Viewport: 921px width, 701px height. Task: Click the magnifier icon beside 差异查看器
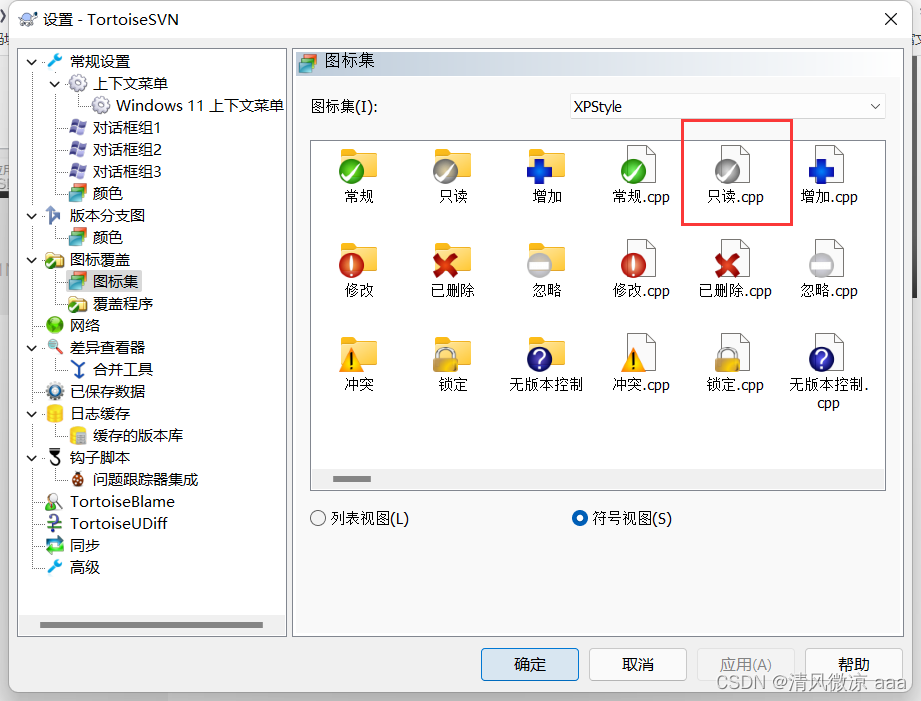click(55, 347)
